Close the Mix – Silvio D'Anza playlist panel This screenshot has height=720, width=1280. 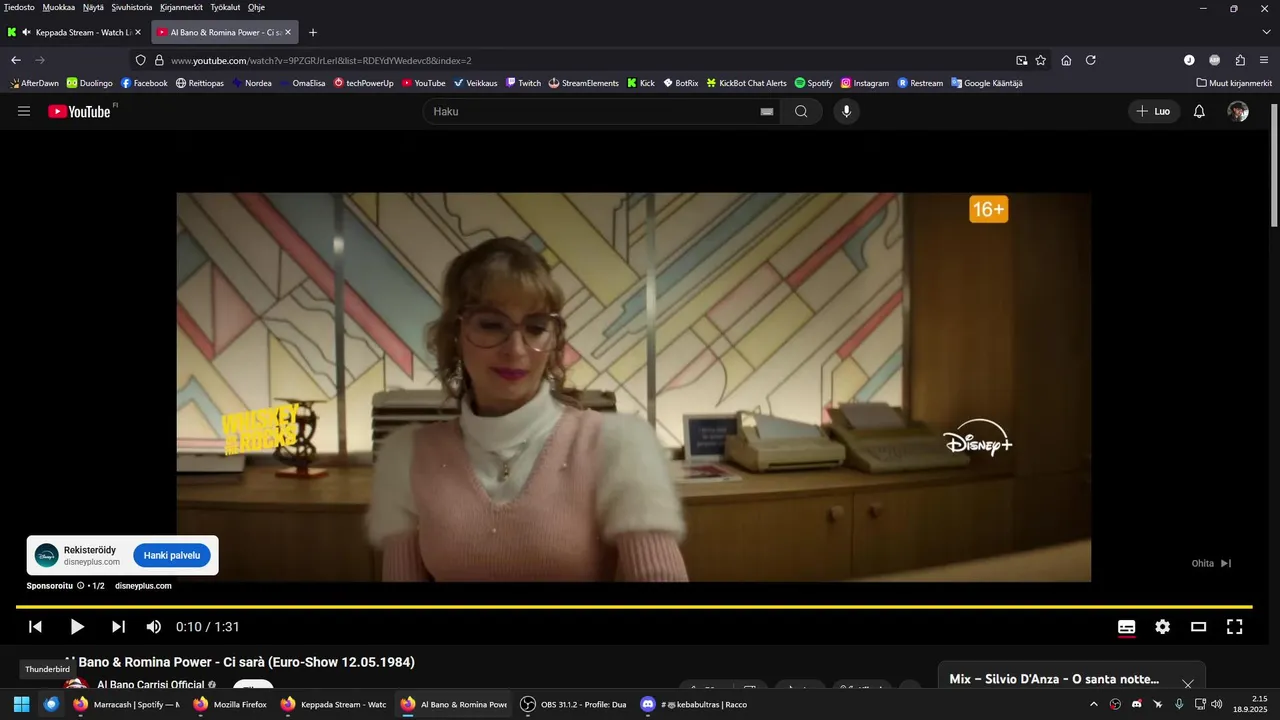pyautogui.click(x=1188, y=684)
